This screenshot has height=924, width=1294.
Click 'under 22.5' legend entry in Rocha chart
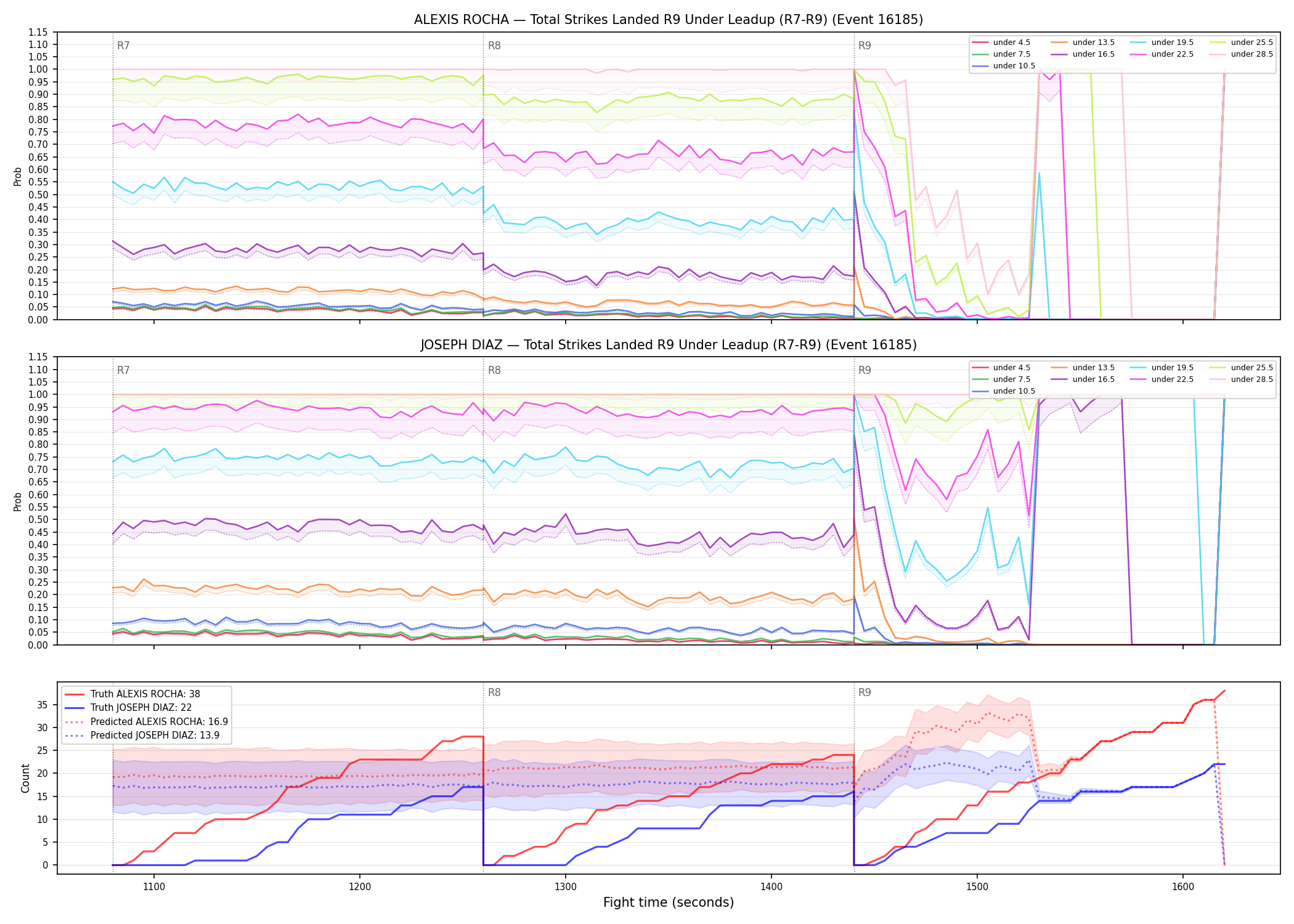tap(1162, 54)
